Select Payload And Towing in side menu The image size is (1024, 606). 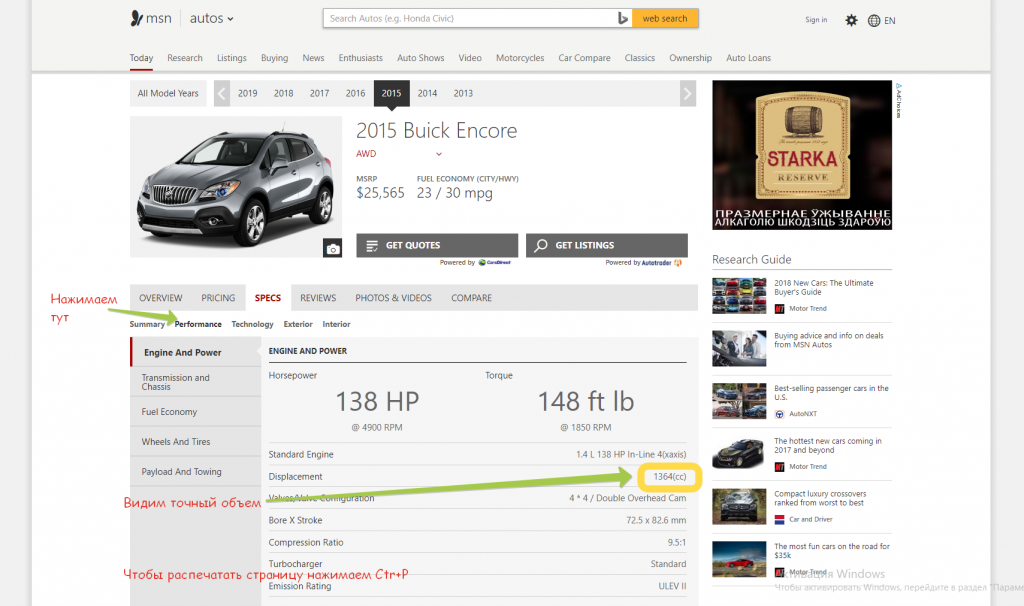pyautogui.click(x=195, y=472)
